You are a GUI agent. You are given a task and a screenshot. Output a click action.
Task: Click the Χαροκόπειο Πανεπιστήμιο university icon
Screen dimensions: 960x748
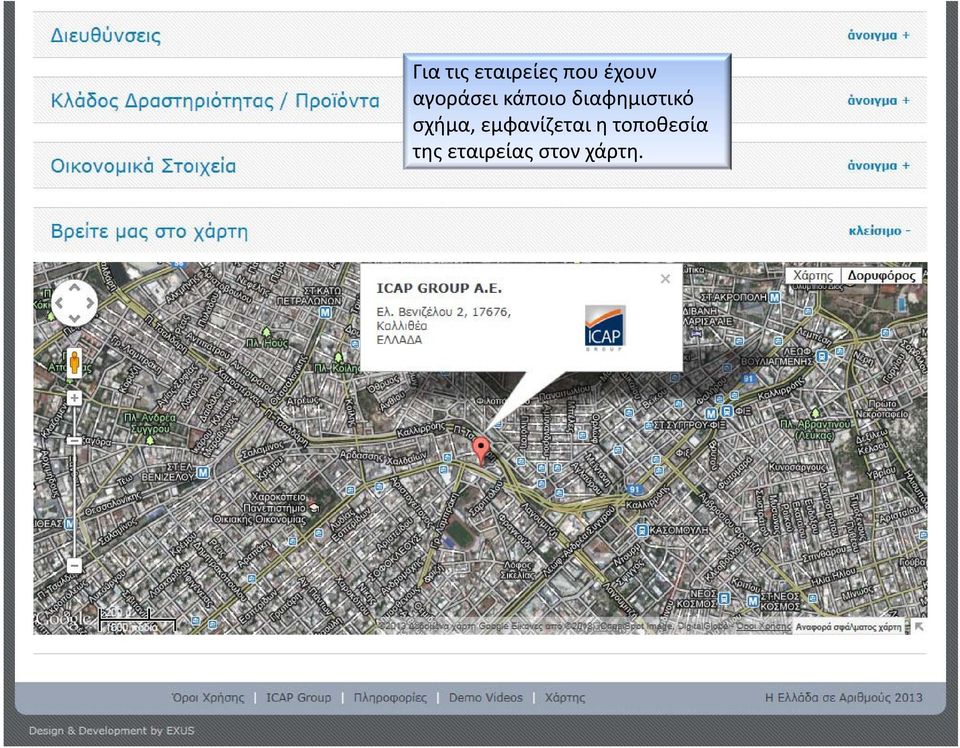coord(314,507)
